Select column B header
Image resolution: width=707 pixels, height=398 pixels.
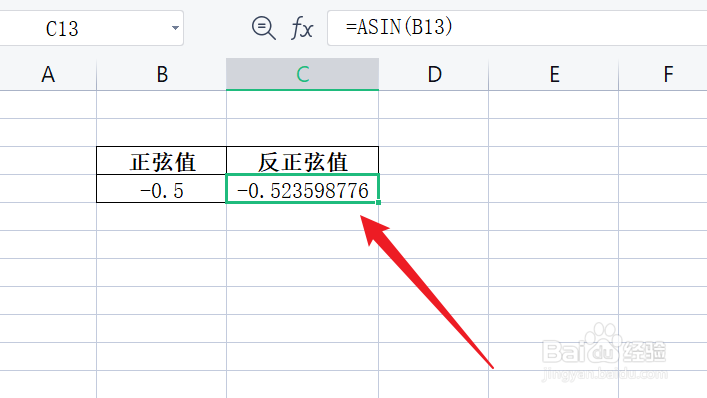tap(161, 74)
